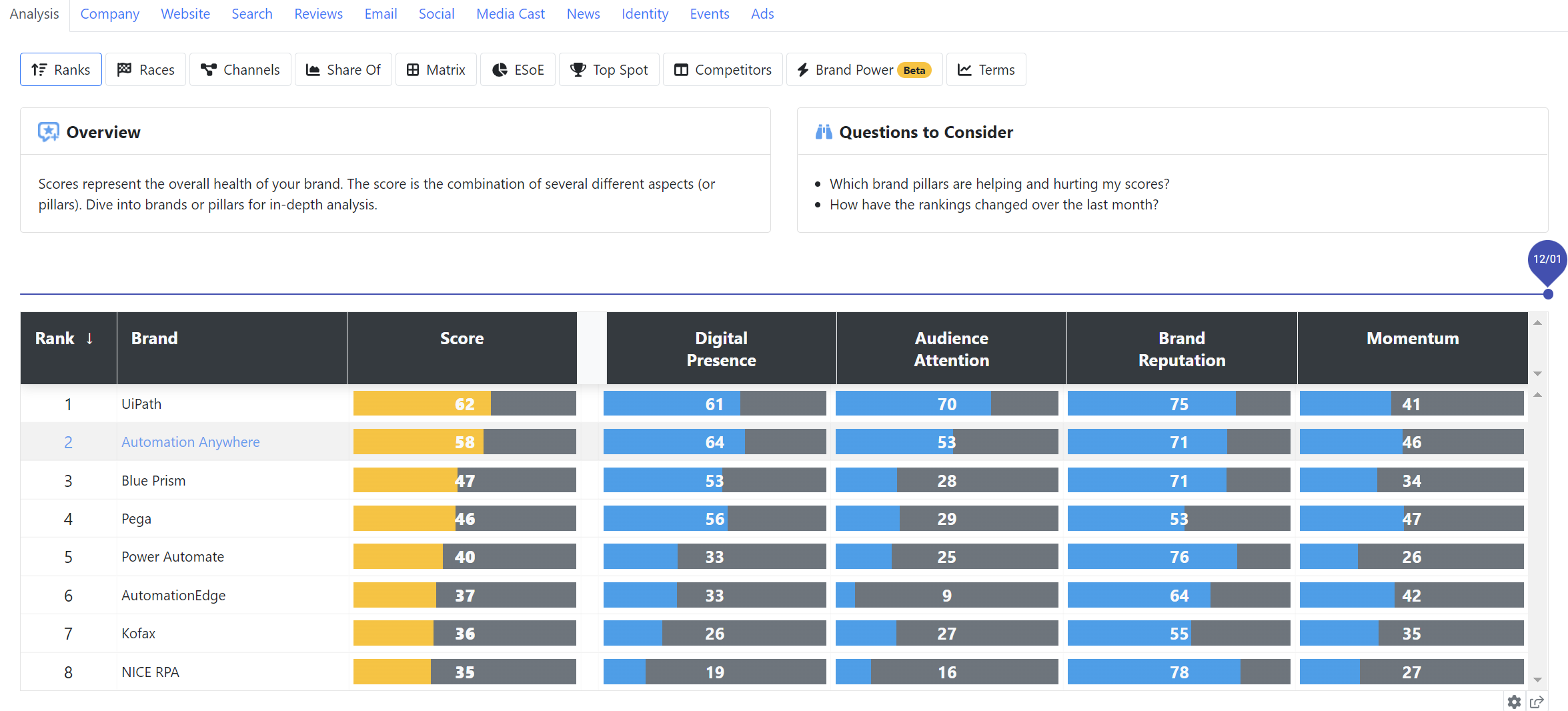Switch to the Reviews tab
Image resolution: width=1568 pixels, height=711 pixels.
[x=318, y=14]
